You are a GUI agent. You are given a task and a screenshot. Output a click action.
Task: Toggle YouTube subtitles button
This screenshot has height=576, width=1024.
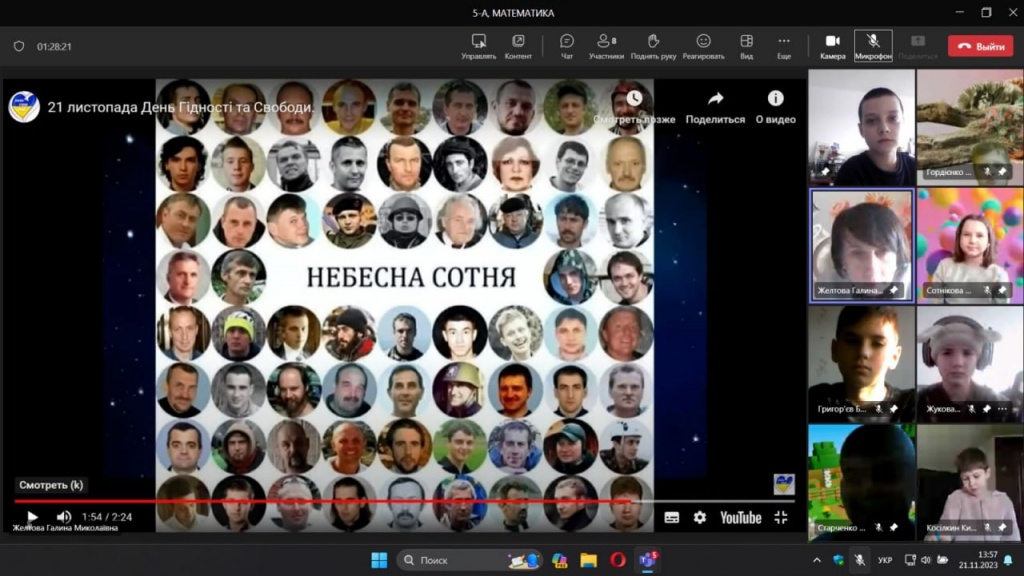tap(671, 517)
